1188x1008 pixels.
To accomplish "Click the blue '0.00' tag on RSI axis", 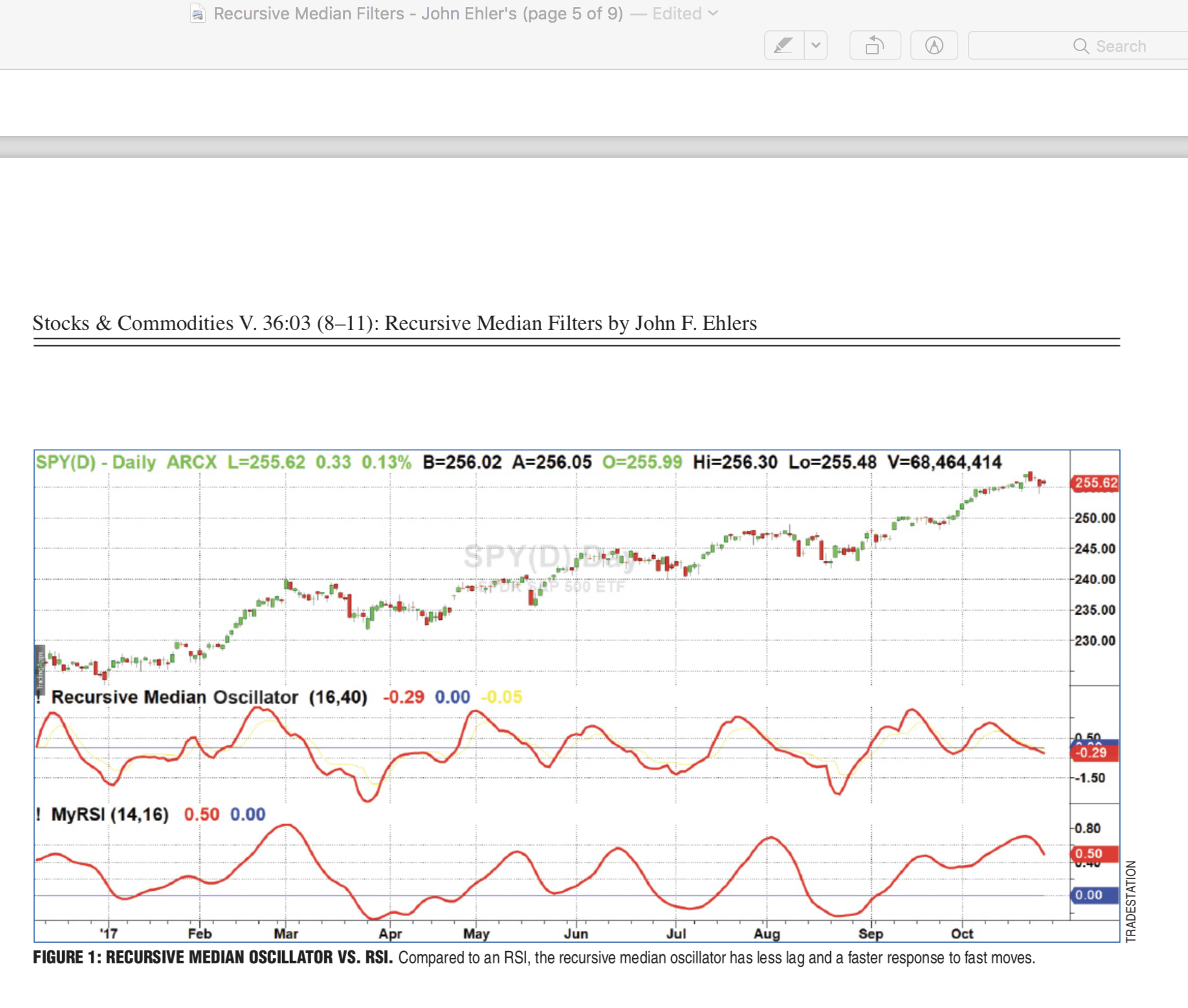I will coord(1094,895).
